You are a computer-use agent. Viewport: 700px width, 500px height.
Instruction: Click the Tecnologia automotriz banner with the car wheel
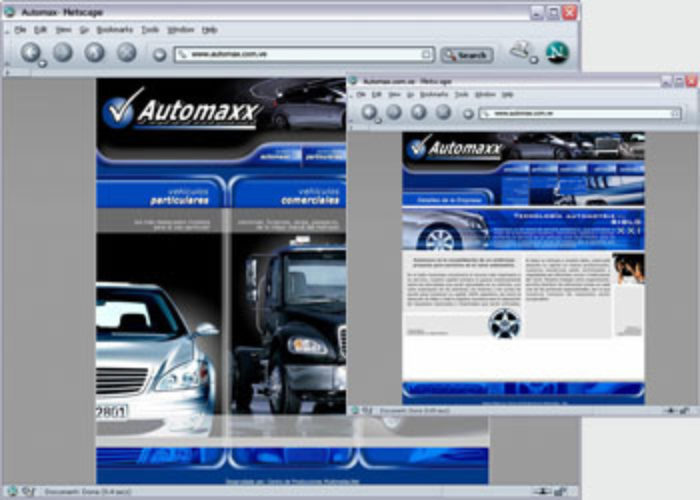tap(523, 229)
